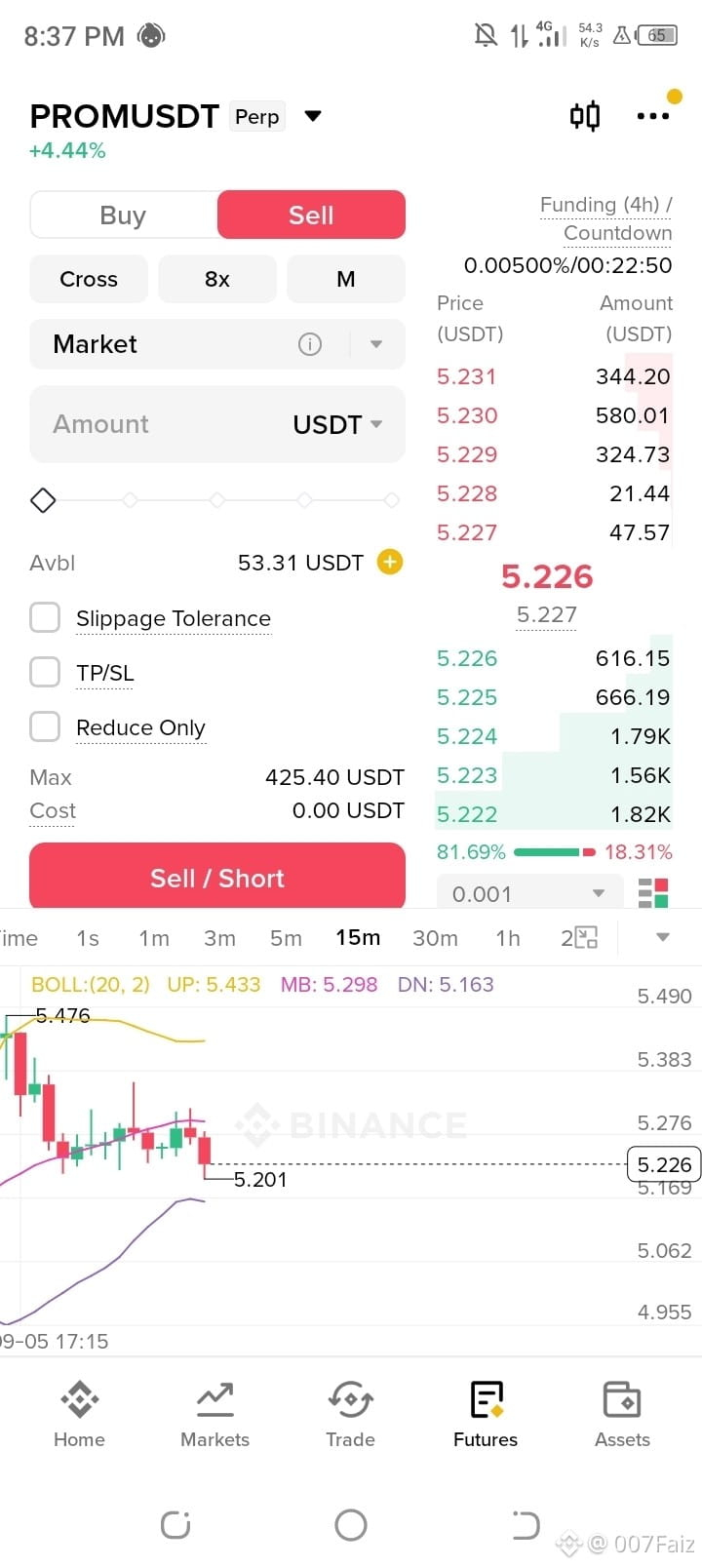This screenshot has width=702, height=1568.
Task: Click the Market order info icon
Action: pyautogui.click(x=310, y=344)
